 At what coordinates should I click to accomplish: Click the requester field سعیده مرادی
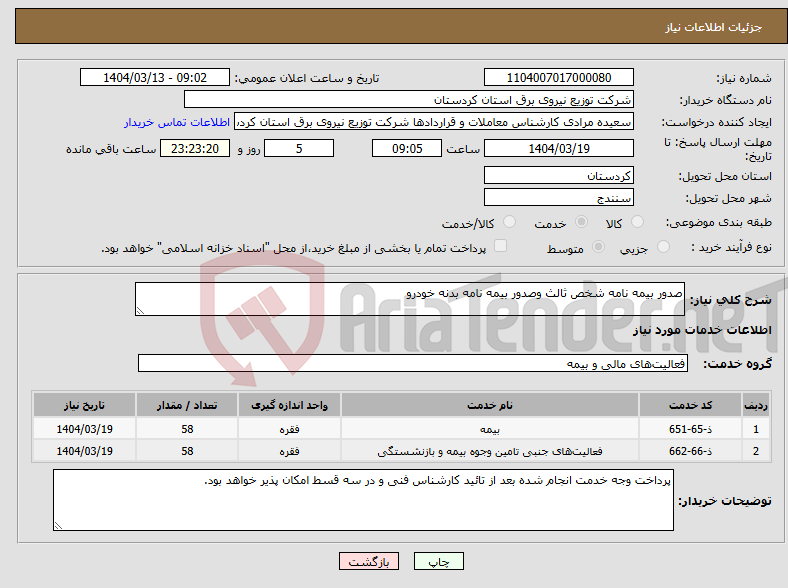pos(434,122)
